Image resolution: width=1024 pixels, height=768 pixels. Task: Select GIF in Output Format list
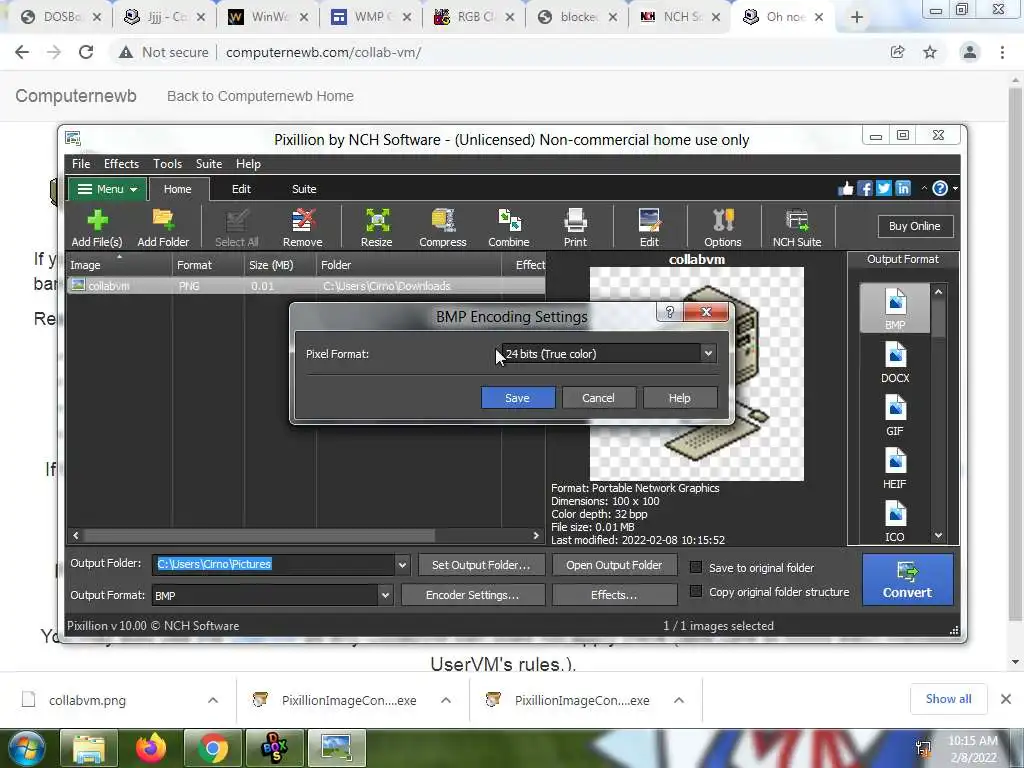[x=895, y=416]
